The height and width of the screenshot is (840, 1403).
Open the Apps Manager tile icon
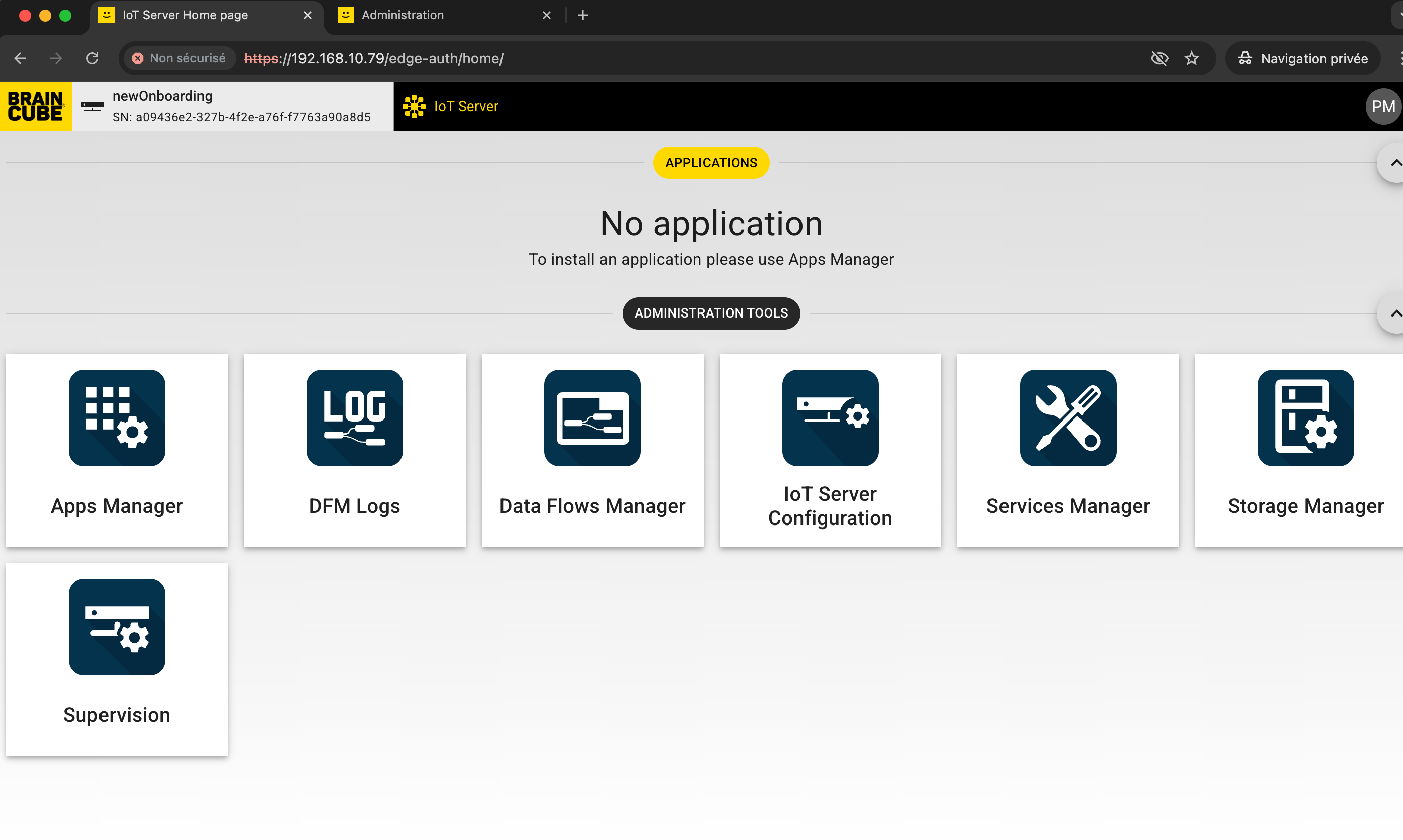point(117,417)
